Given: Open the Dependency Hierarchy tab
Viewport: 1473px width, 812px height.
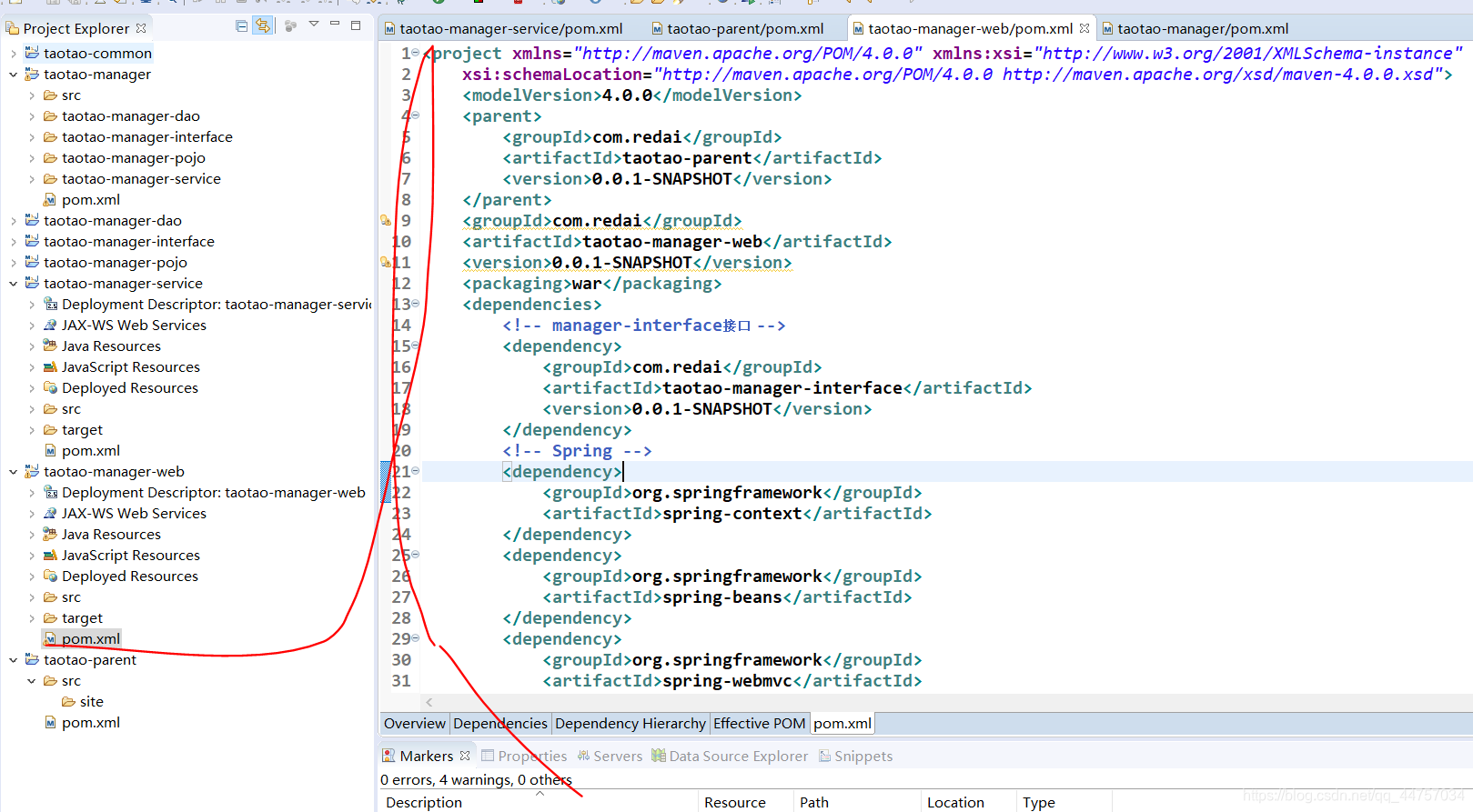Looking at the screenshot, I should [x=630, y=724].
